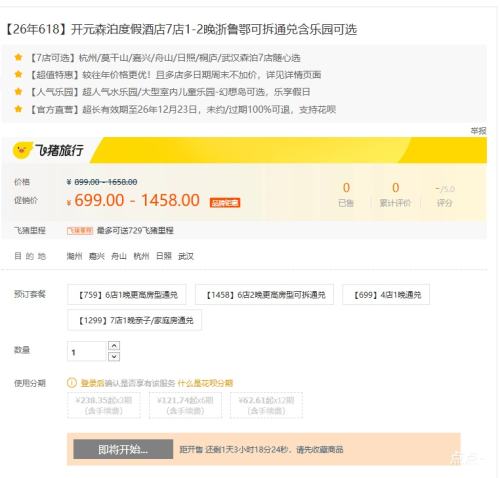This screenshot has width=500, height=478.
Task: Select the 【759】6店1晚 package option
Action: [127, 295]
